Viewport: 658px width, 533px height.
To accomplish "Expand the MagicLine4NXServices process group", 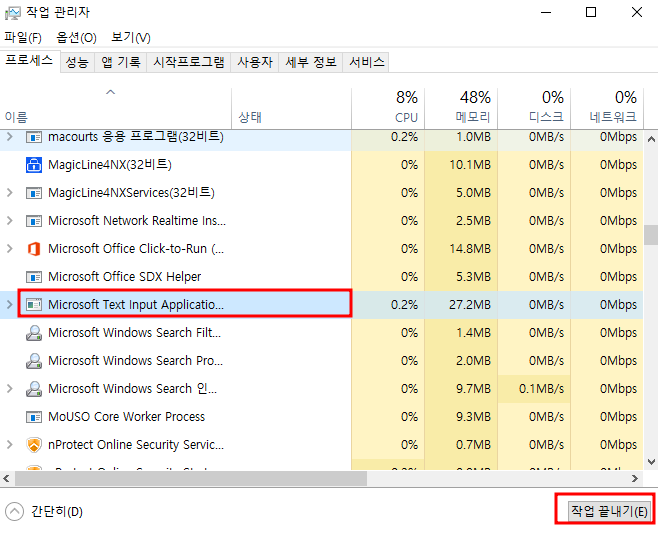I will (10, 193).
